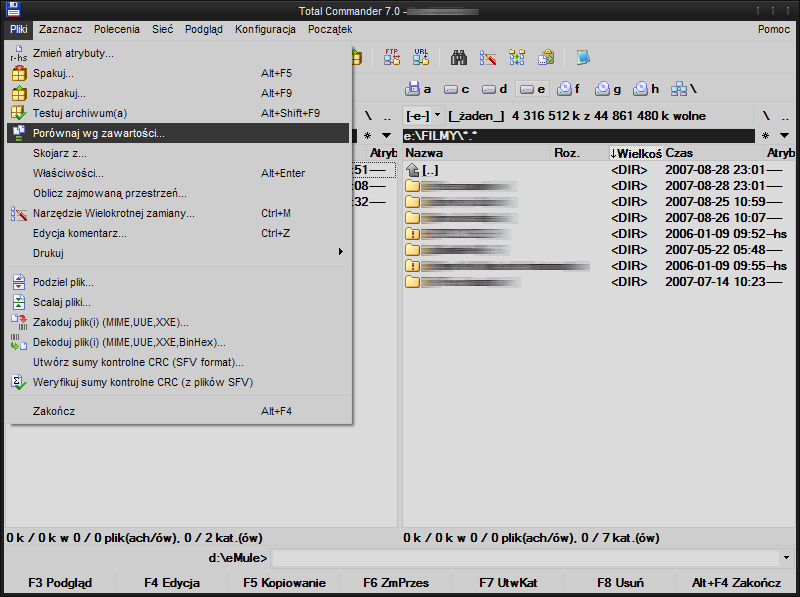Open the Zaznacz menu

click(60, 29)
